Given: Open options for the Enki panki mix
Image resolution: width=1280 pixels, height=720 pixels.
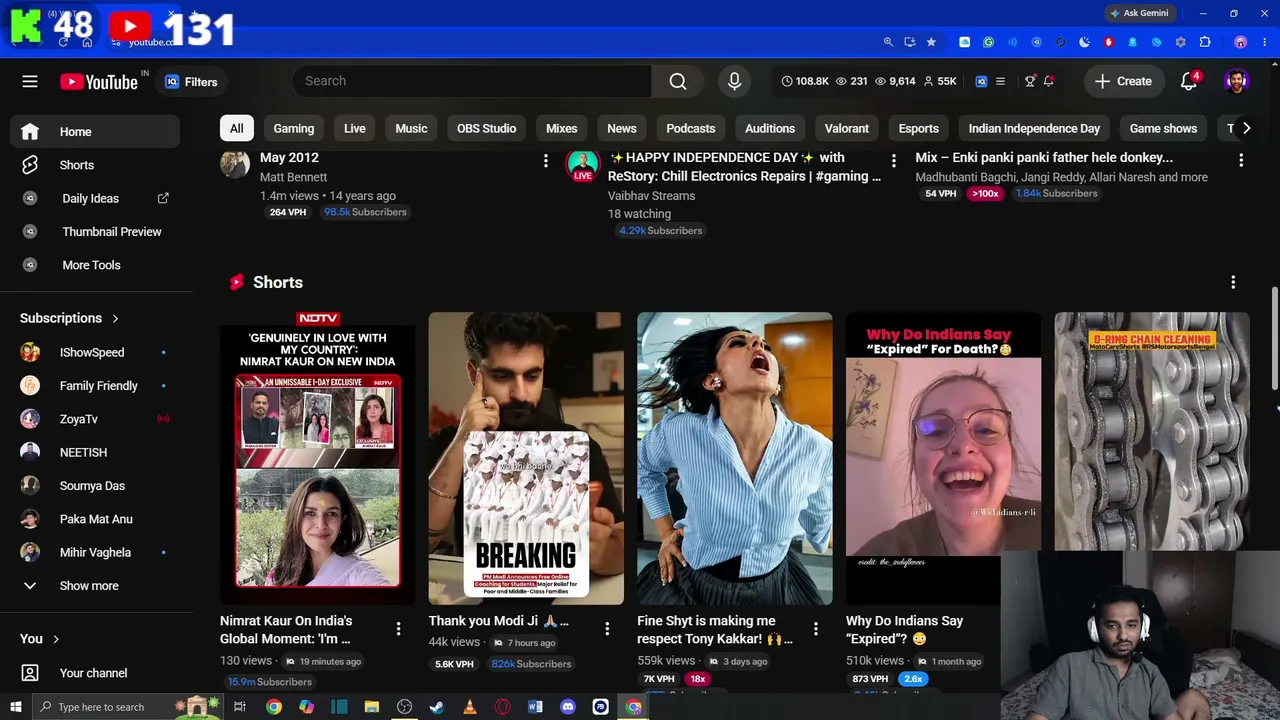Looking at the screenshot, I should [1241, 160].
